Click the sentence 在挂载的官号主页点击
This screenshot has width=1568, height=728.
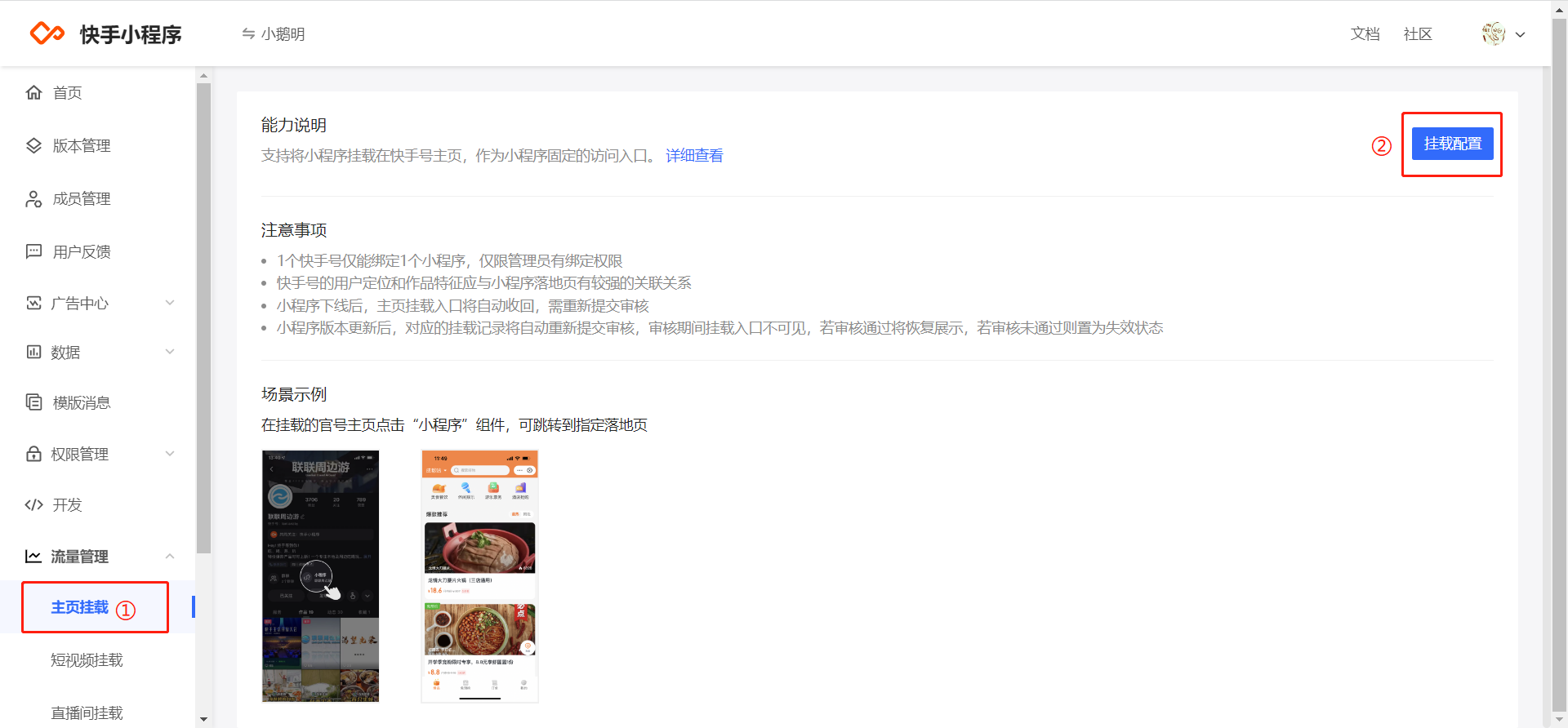(x=454, y=425)
